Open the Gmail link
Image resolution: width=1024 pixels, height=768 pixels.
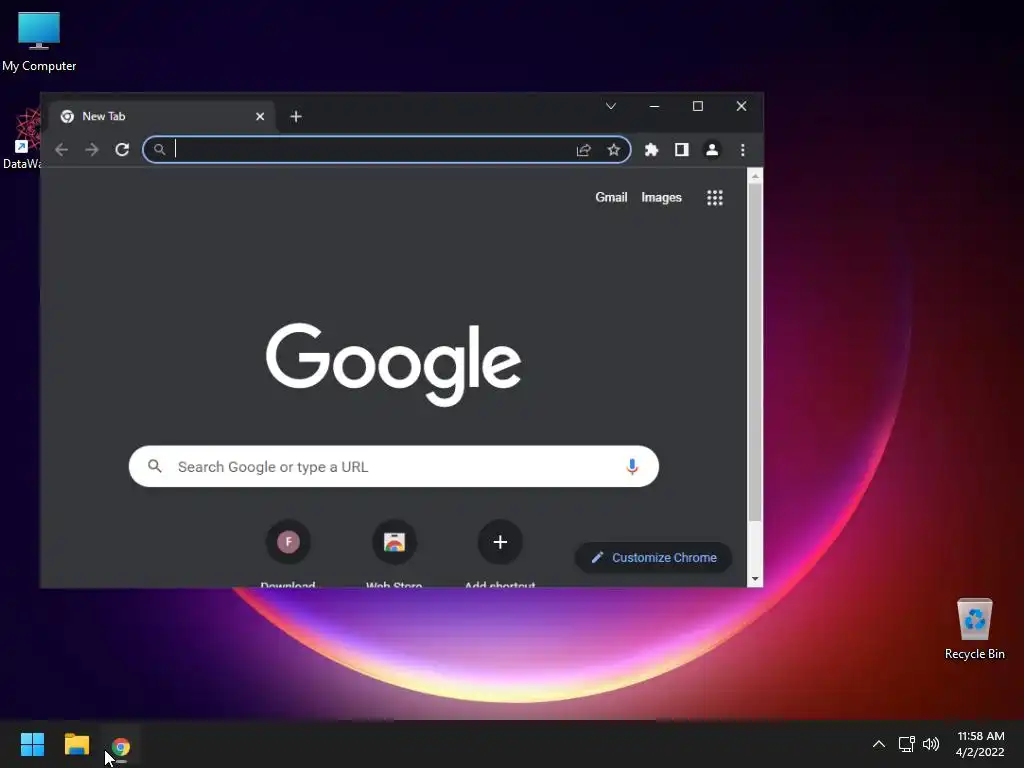pyautogui.click(x=611, y=197)
